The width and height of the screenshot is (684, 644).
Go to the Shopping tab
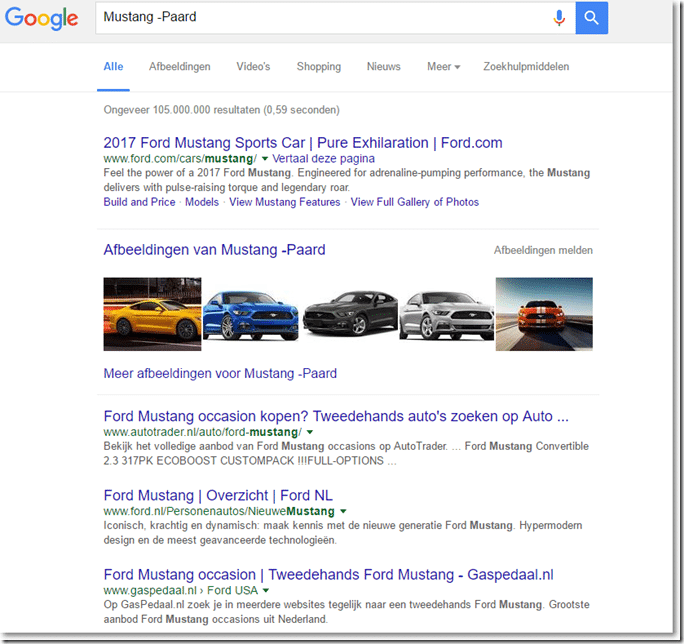[319, 67]
